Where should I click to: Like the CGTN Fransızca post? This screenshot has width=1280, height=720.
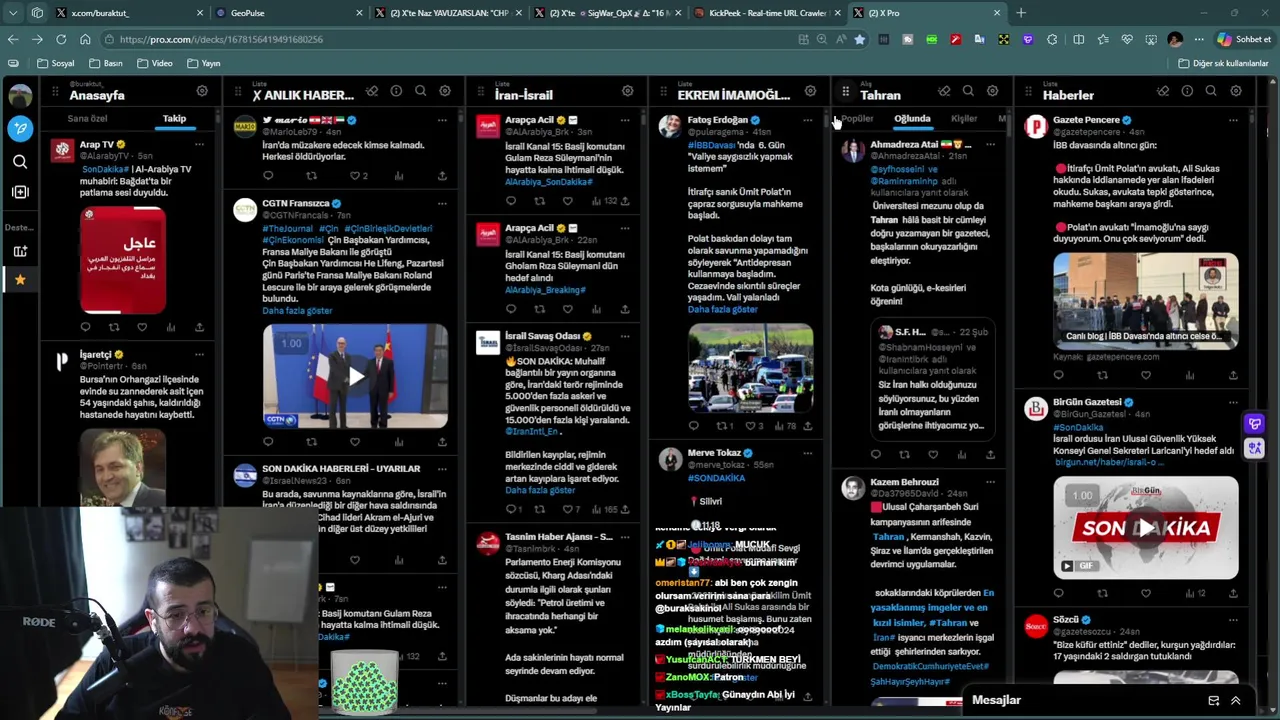(x=354, y=442)
